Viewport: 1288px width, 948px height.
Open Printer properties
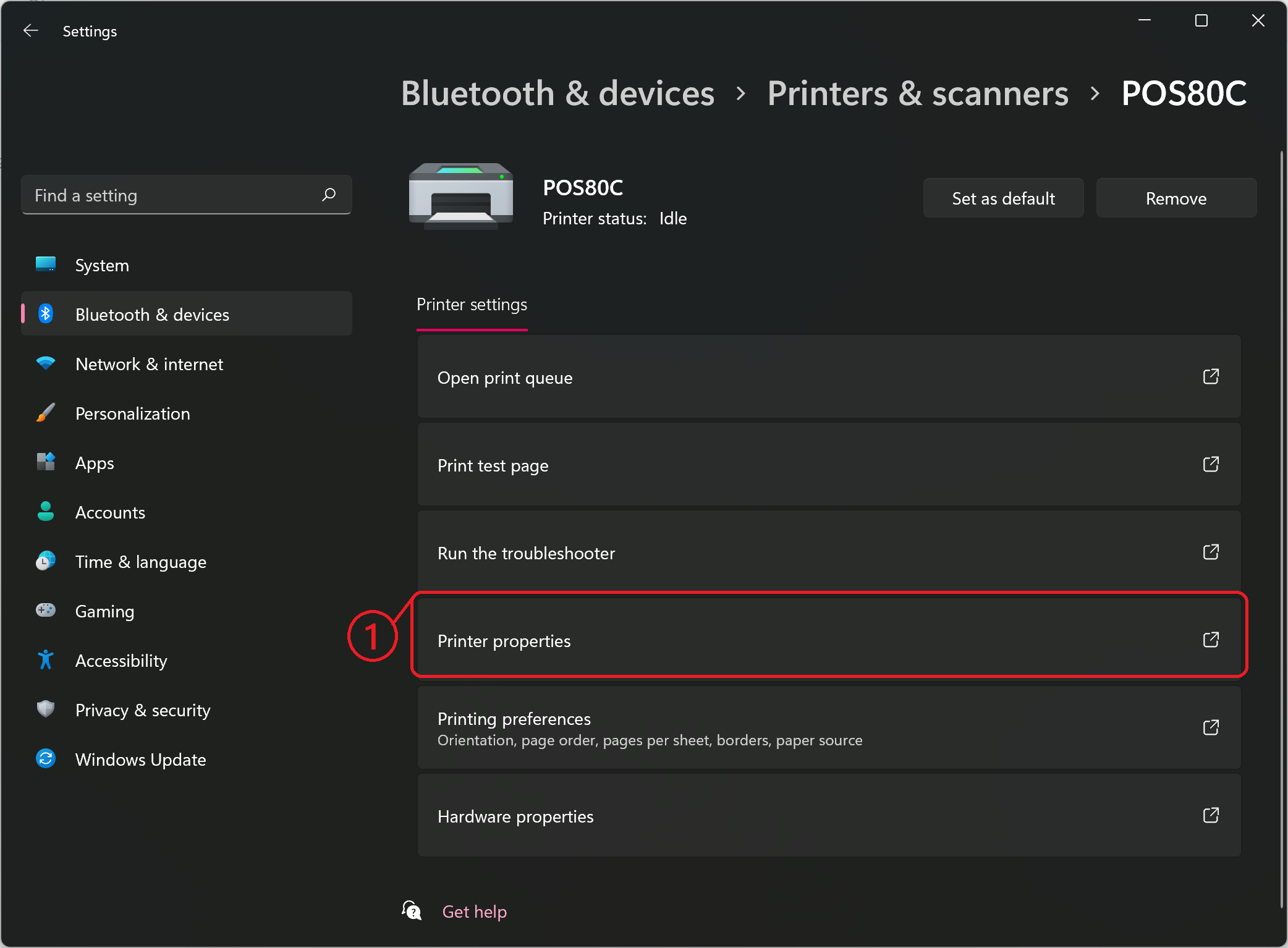point(828,640)
